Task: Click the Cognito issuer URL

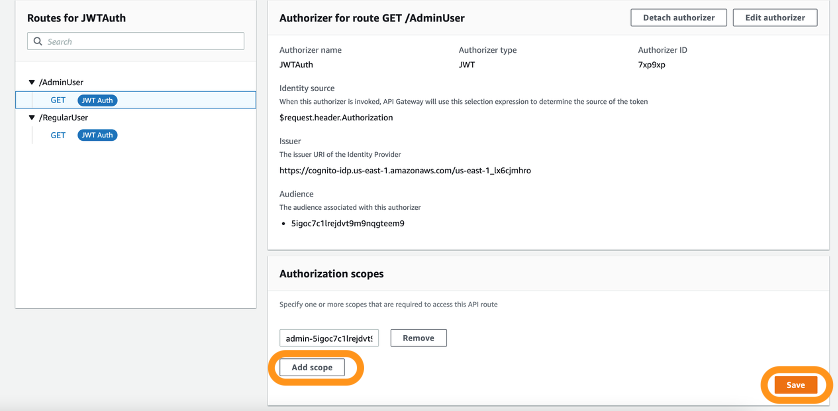Action: coord(405,171)
